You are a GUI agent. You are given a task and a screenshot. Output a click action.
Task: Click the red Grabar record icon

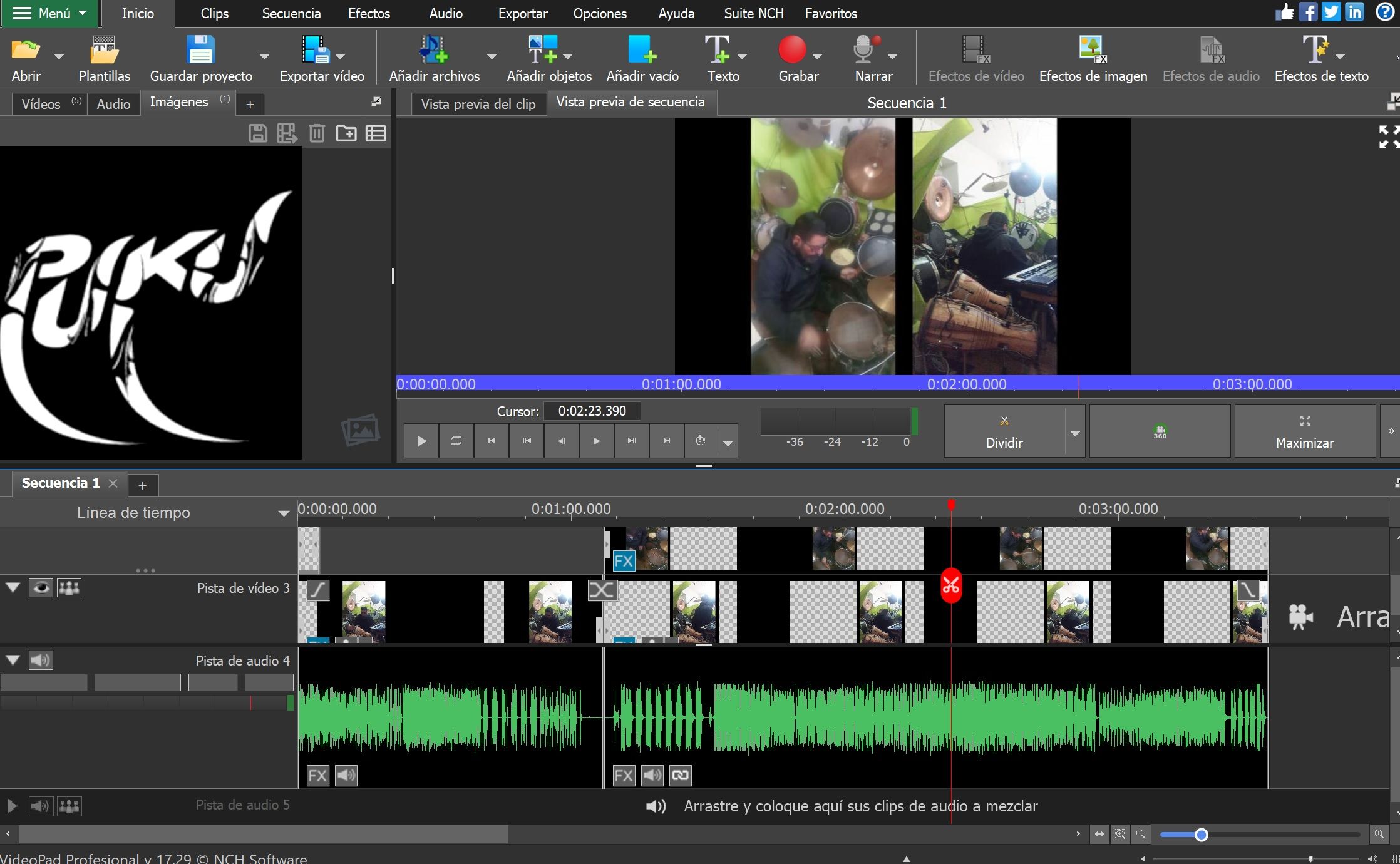point(792,50)
